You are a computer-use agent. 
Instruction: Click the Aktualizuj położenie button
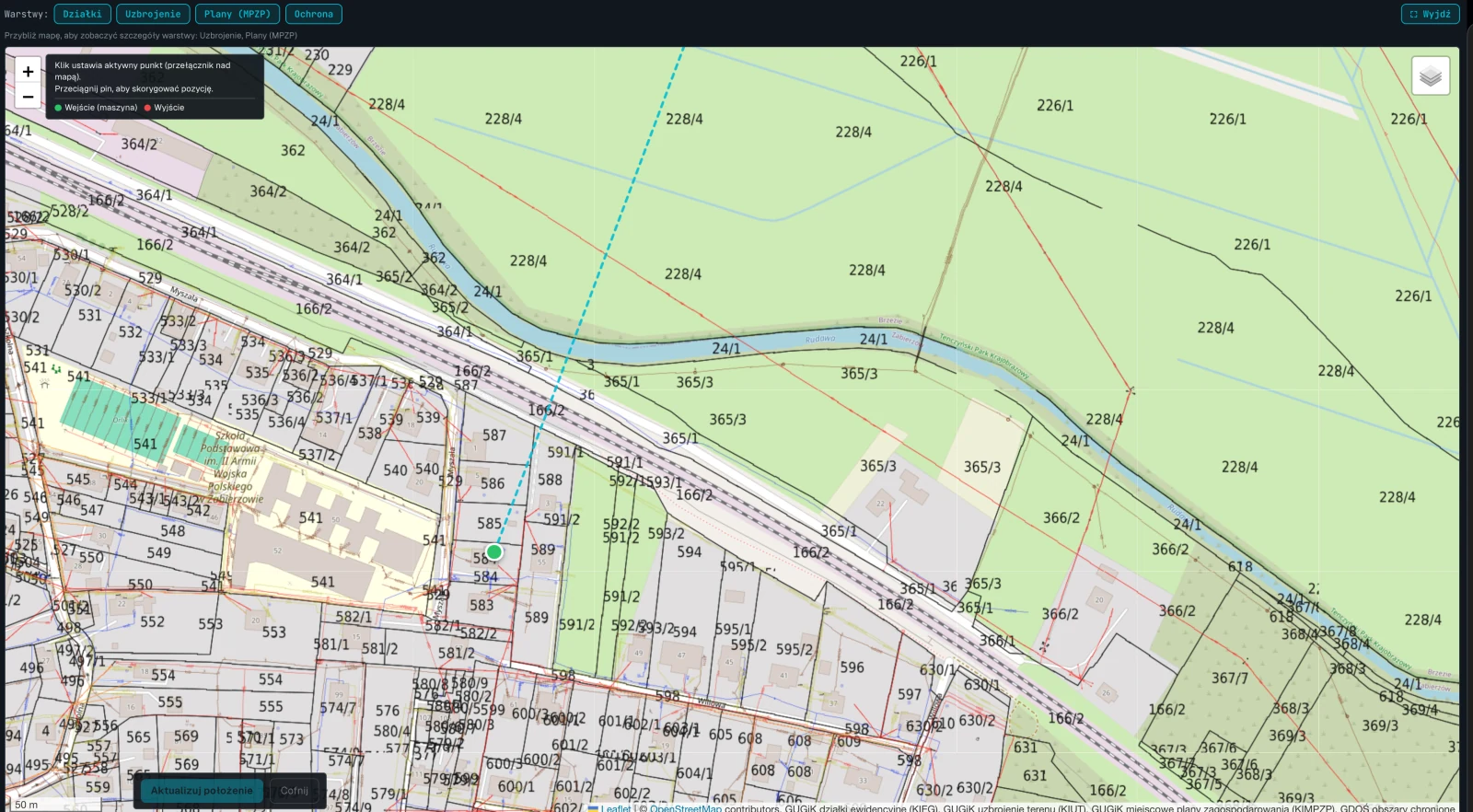tap(202, 791)
